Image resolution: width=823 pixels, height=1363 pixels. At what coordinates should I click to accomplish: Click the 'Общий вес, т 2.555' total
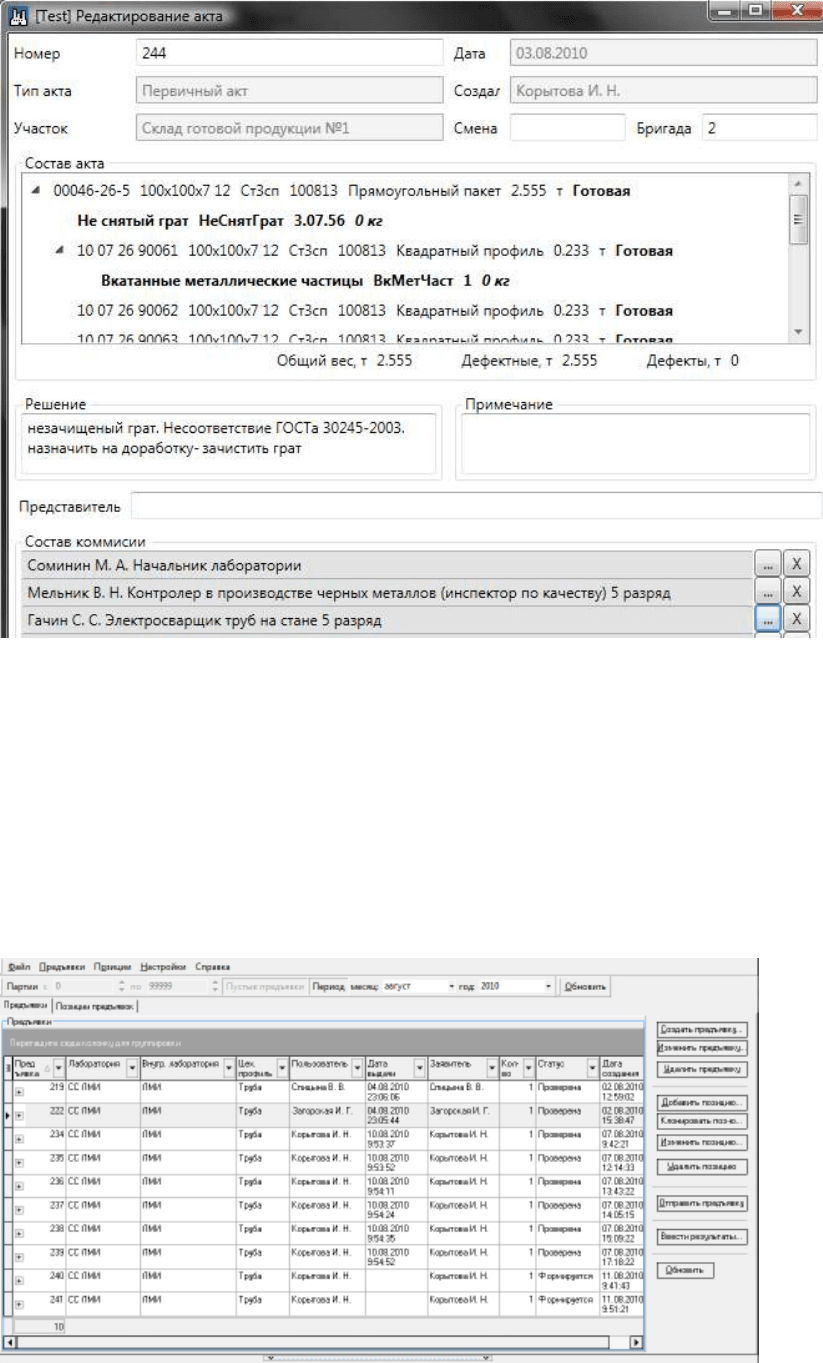(x=344, y=359)
